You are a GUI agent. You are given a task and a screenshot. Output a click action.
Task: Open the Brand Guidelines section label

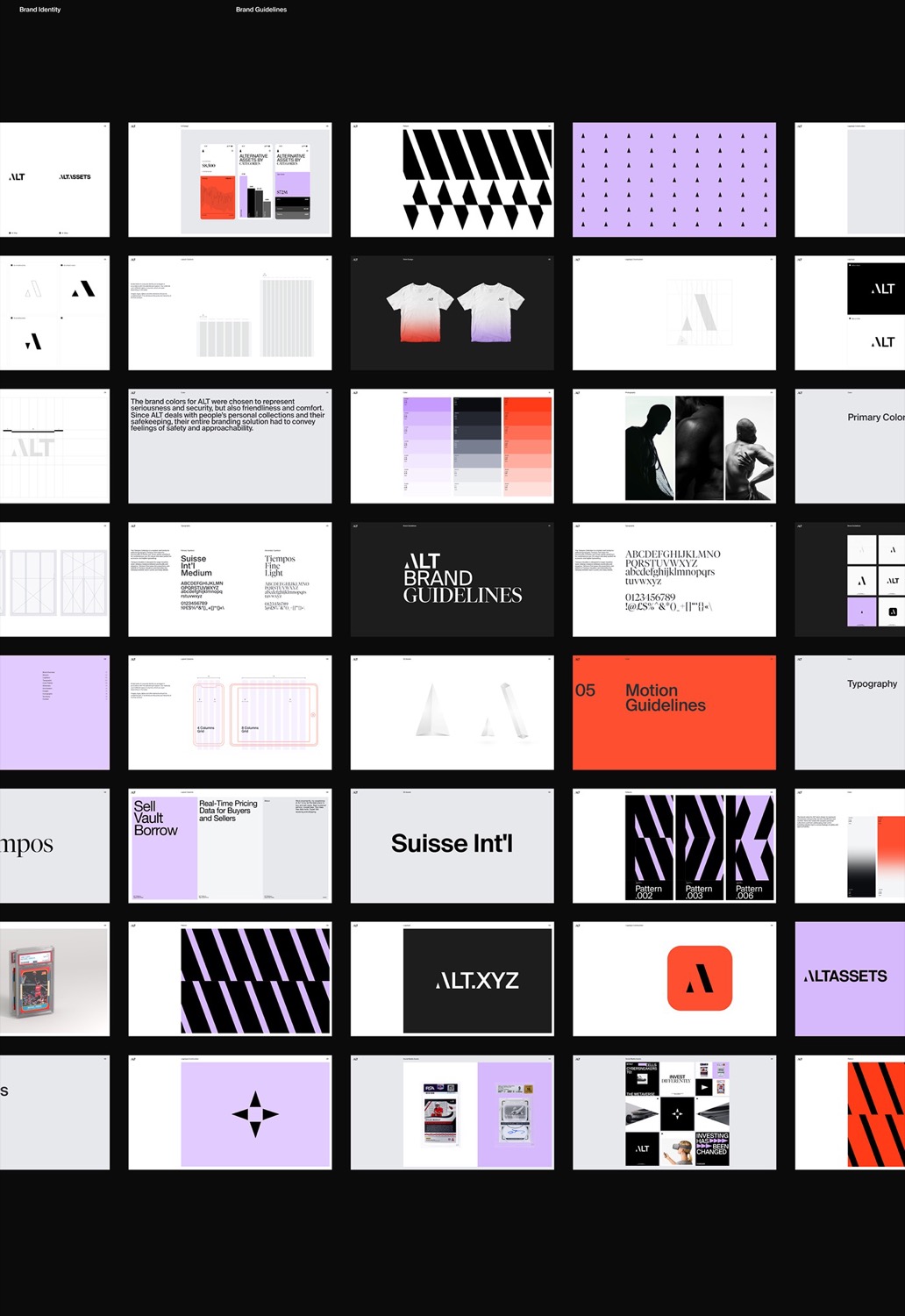point(261,10)
